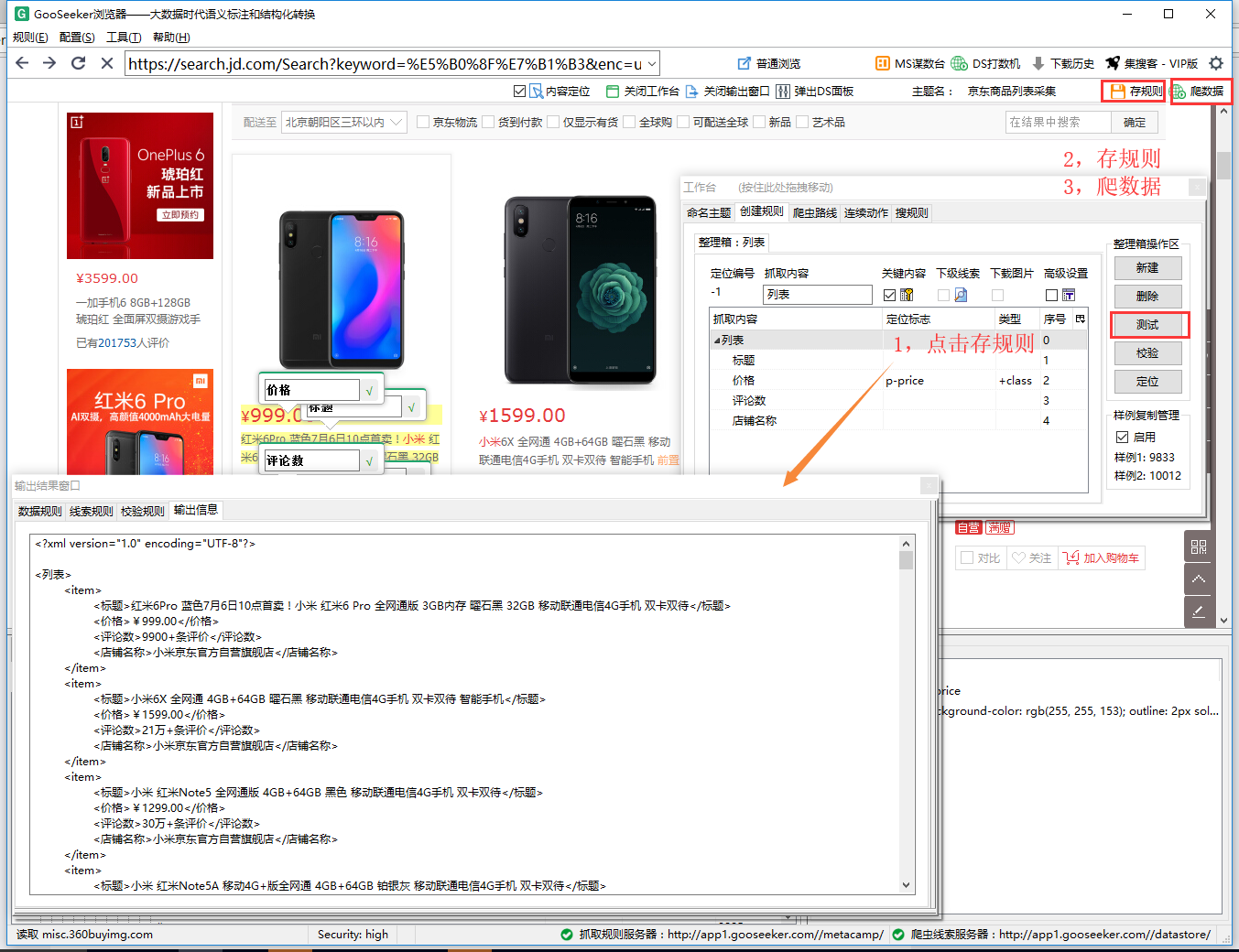Click the 高级设置 settings icon
Viewport: 1239px width, 952px height.
[1068, 295]
